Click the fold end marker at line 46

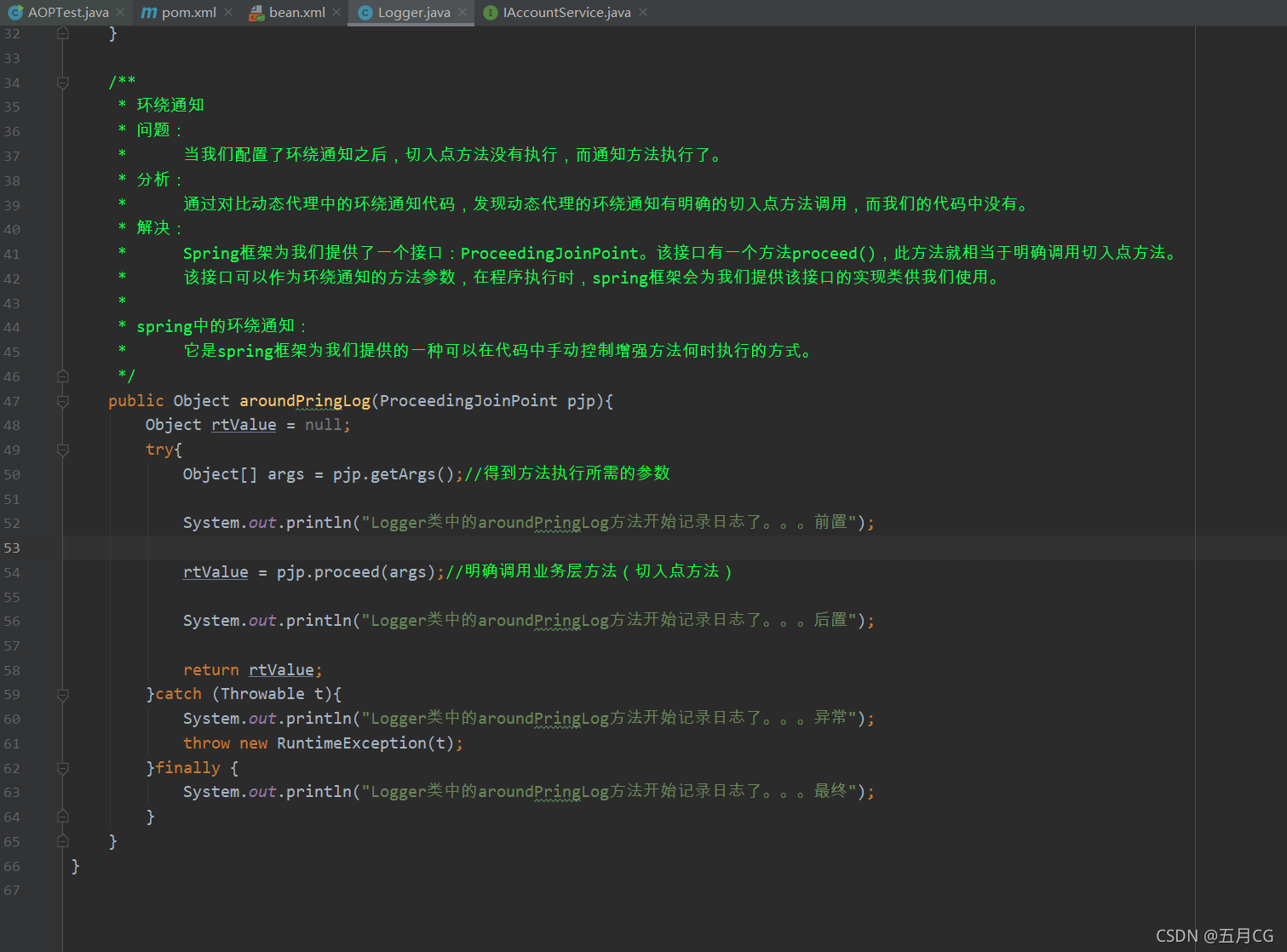[x=63, y=376]
